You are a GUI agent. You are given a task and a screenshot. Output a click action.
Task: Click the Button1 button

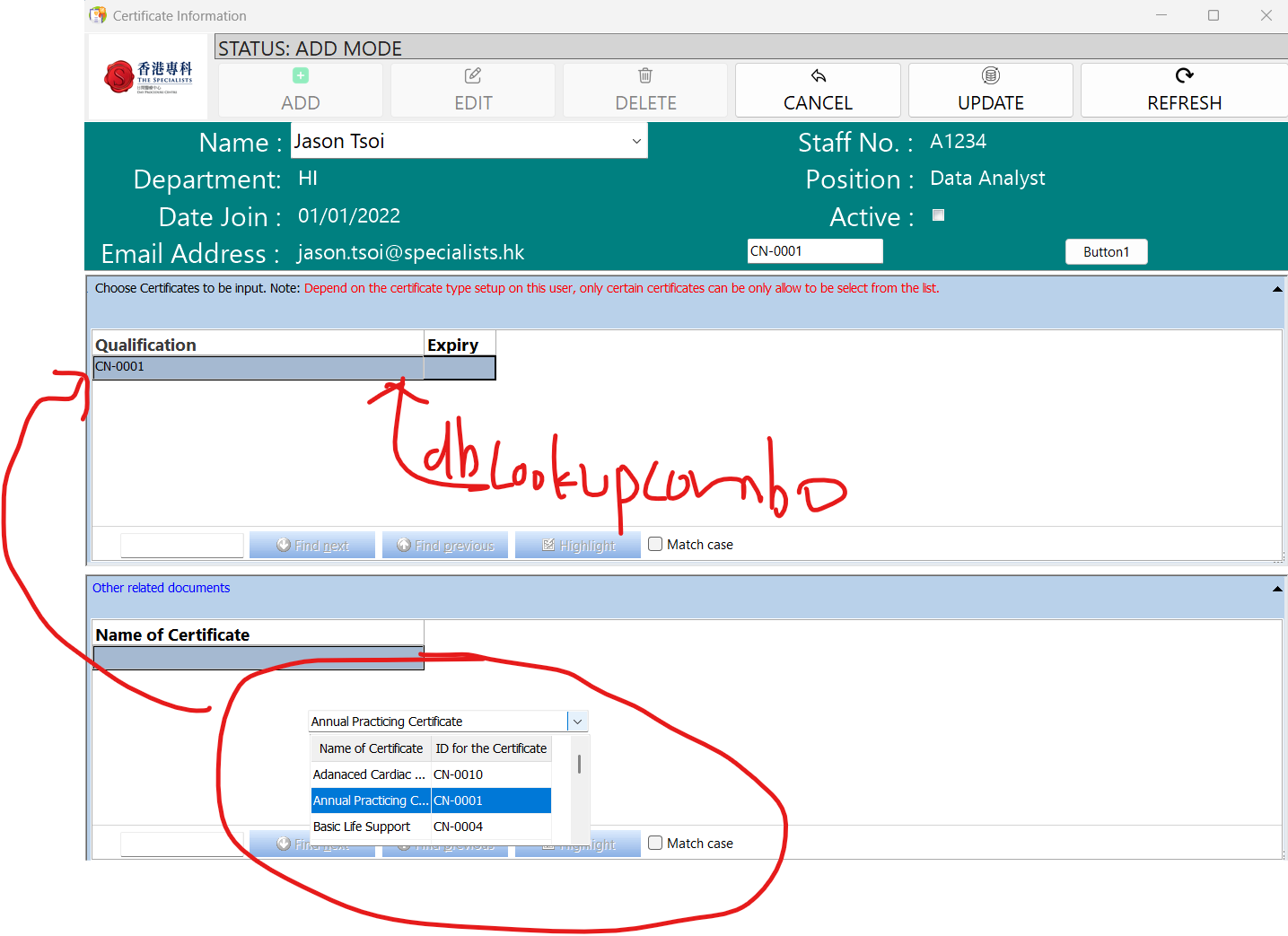click(1106, 252)
